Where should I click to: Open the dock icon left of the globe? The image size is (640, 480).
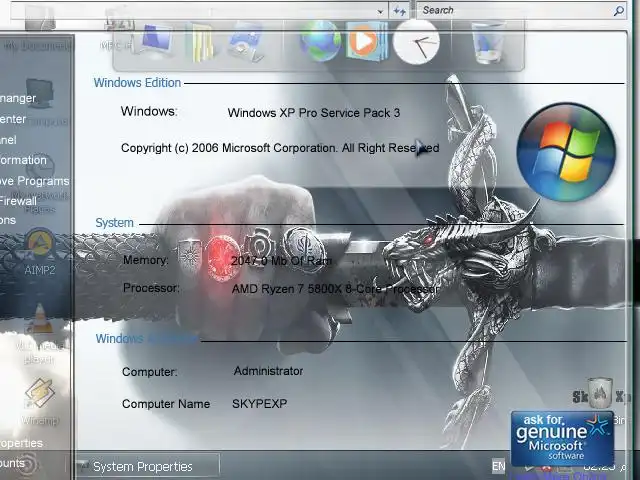click(x=246, y=42)
